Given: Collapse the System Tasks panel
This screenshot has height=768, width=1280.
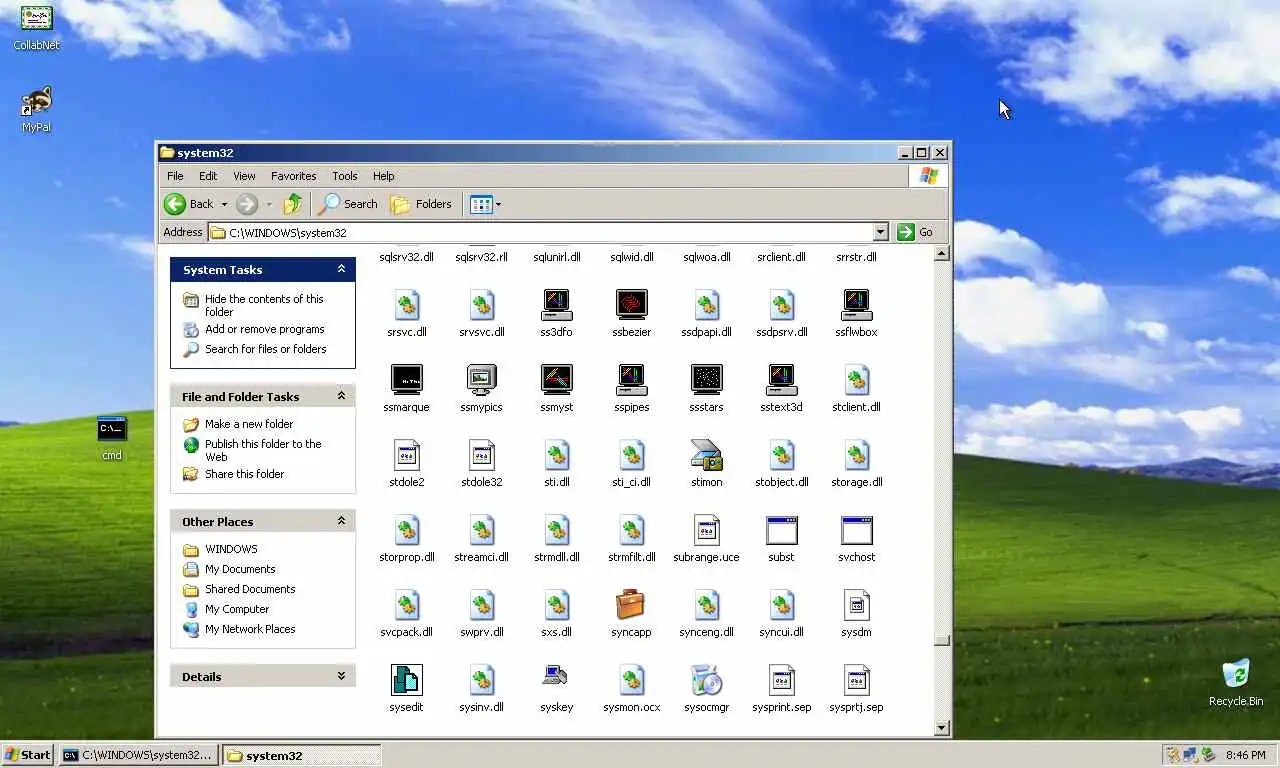Looking at the screenshot, I should 341,269.
